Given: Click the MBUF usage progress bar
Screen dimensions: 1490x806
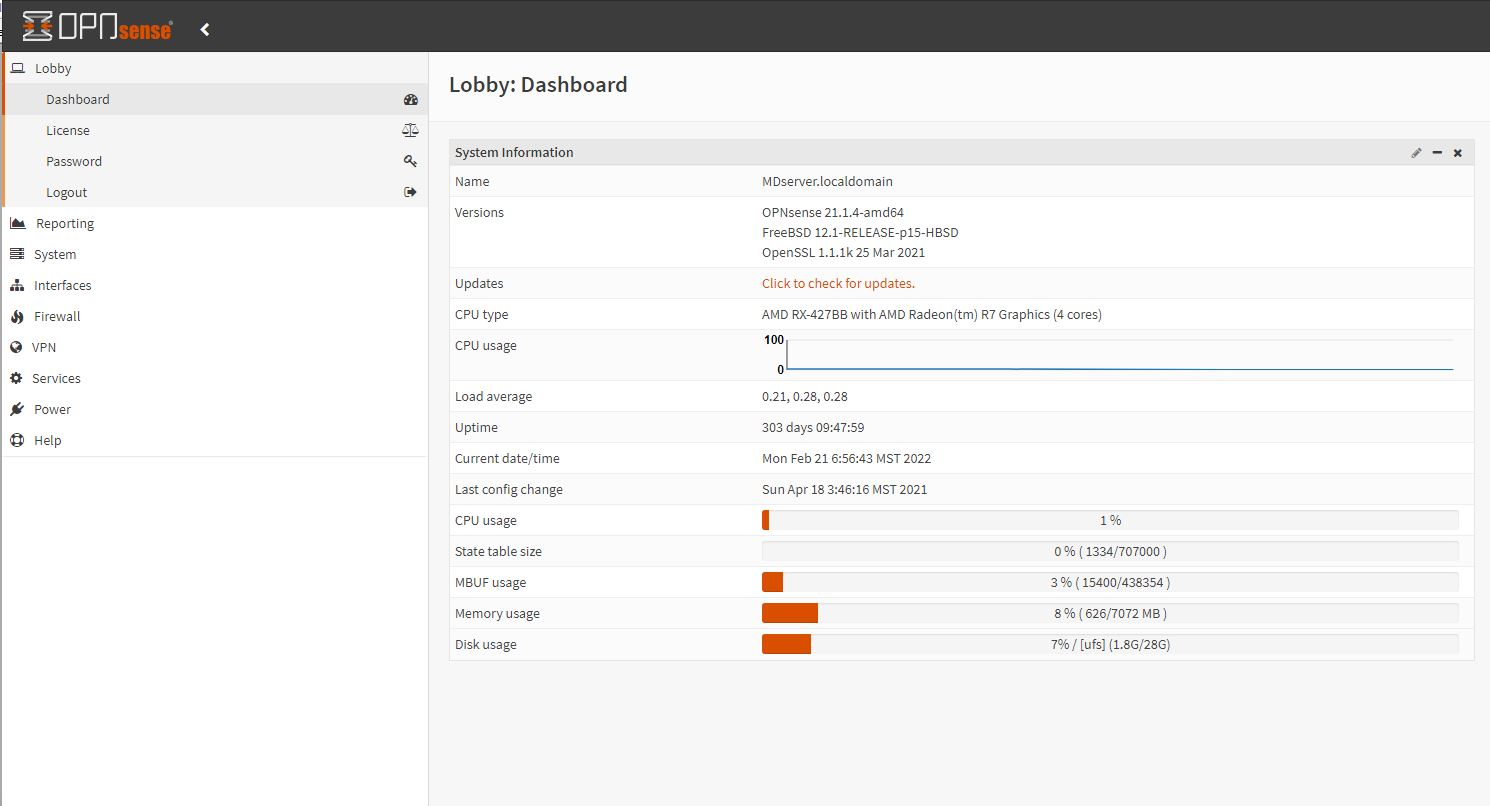Looking at the screenshot, I should click(1110, 583).
